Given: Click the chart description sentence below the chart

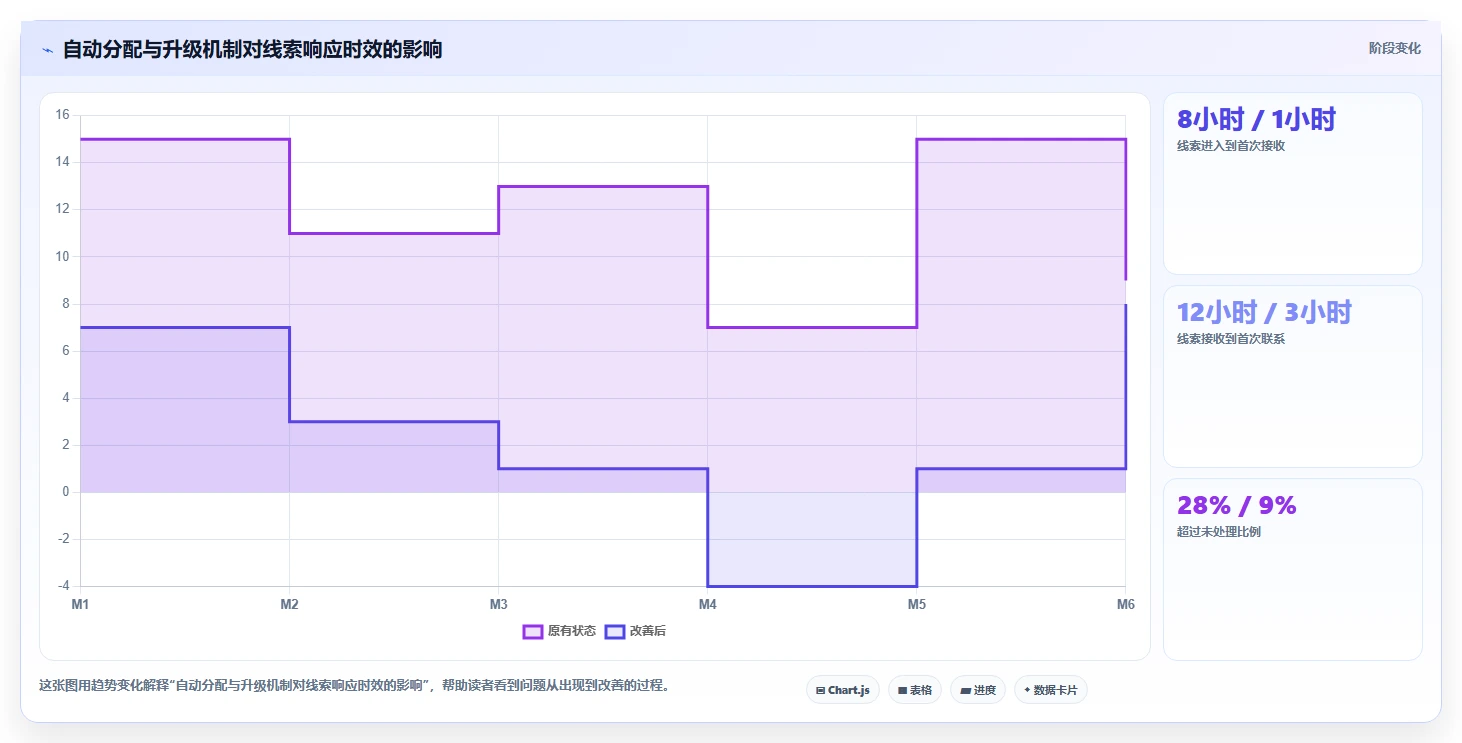Looking at the screenshot, I should [x=354, y=686].
